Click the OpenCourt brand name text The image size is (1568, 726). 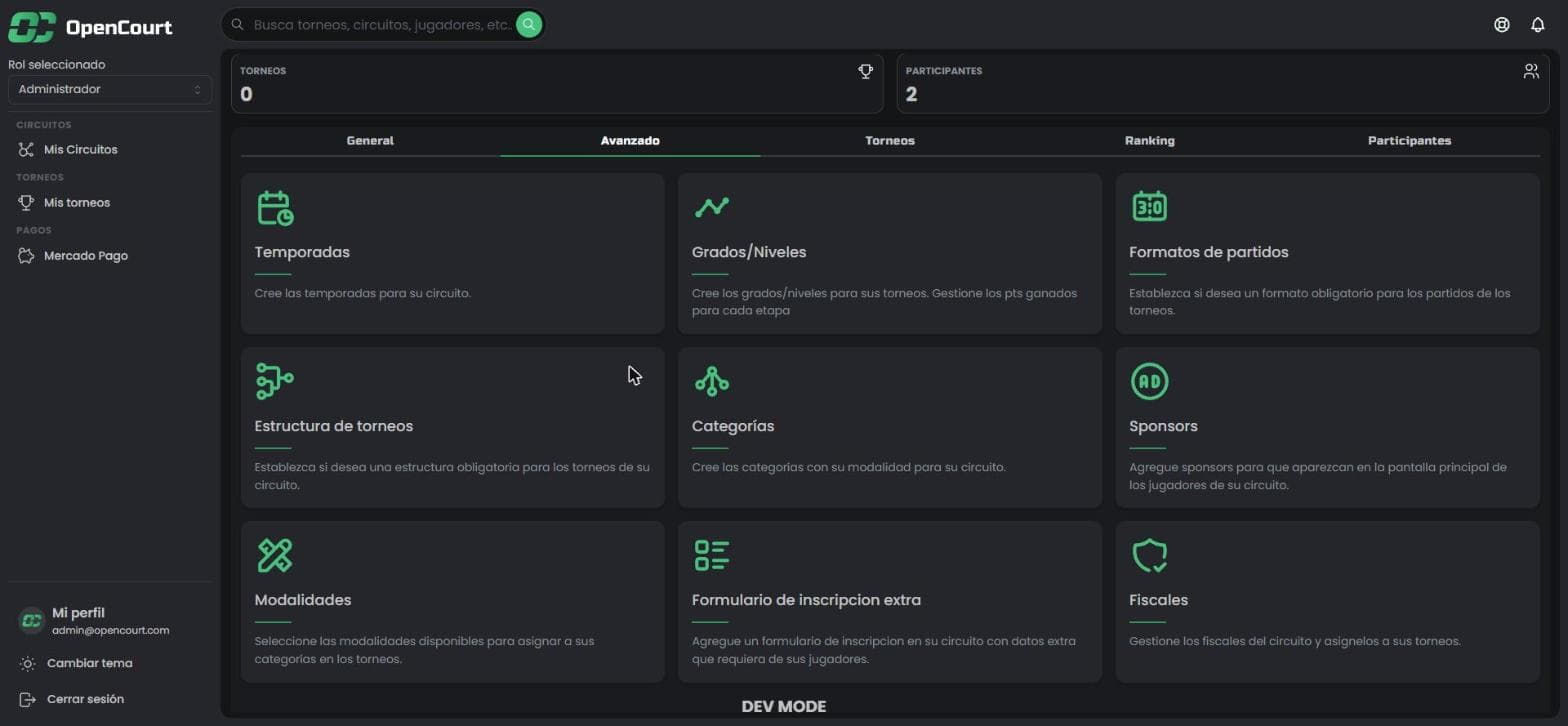pos(119,28)
